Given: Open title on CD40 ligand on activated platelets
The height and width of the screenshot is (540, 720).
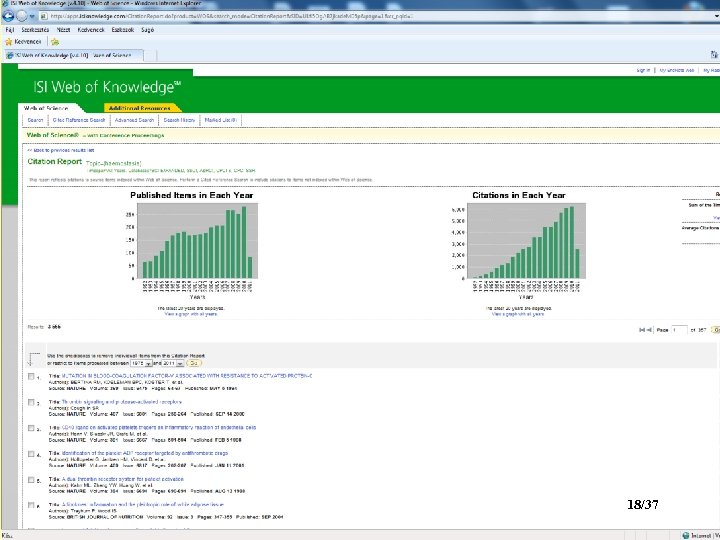Looking at the screenshot, I should pyautogui.click(x=158, y=428).
